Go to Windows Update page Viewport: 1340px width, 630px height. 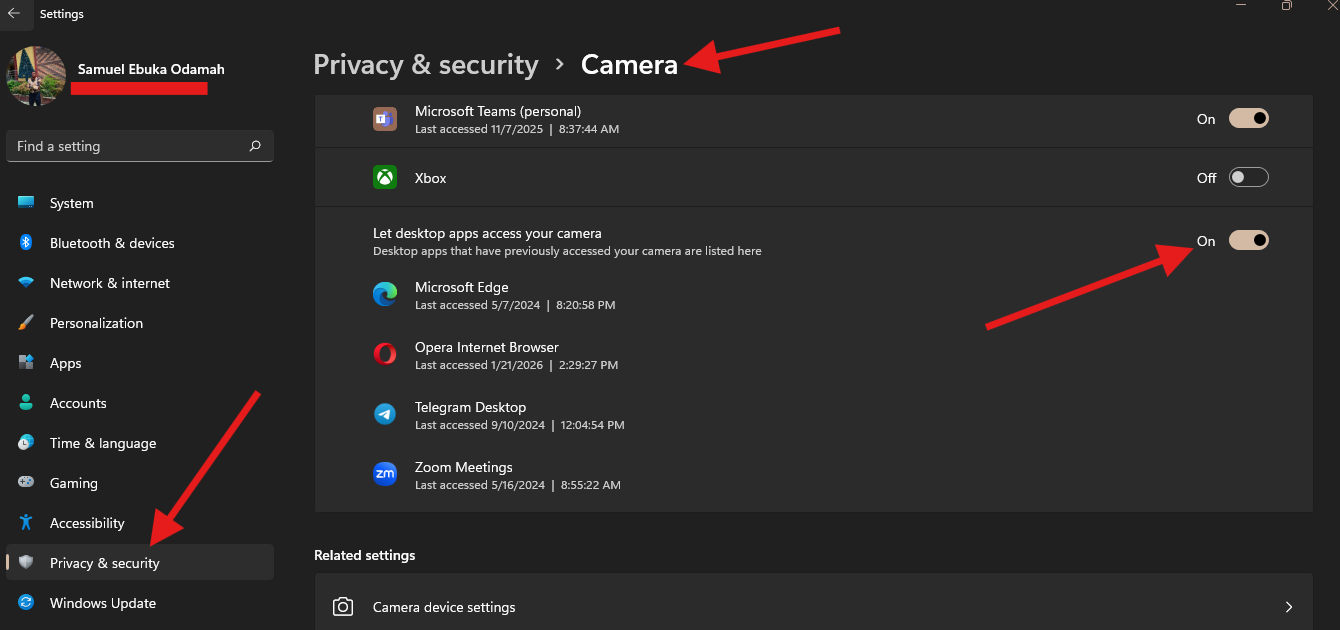tap(103, 603)
